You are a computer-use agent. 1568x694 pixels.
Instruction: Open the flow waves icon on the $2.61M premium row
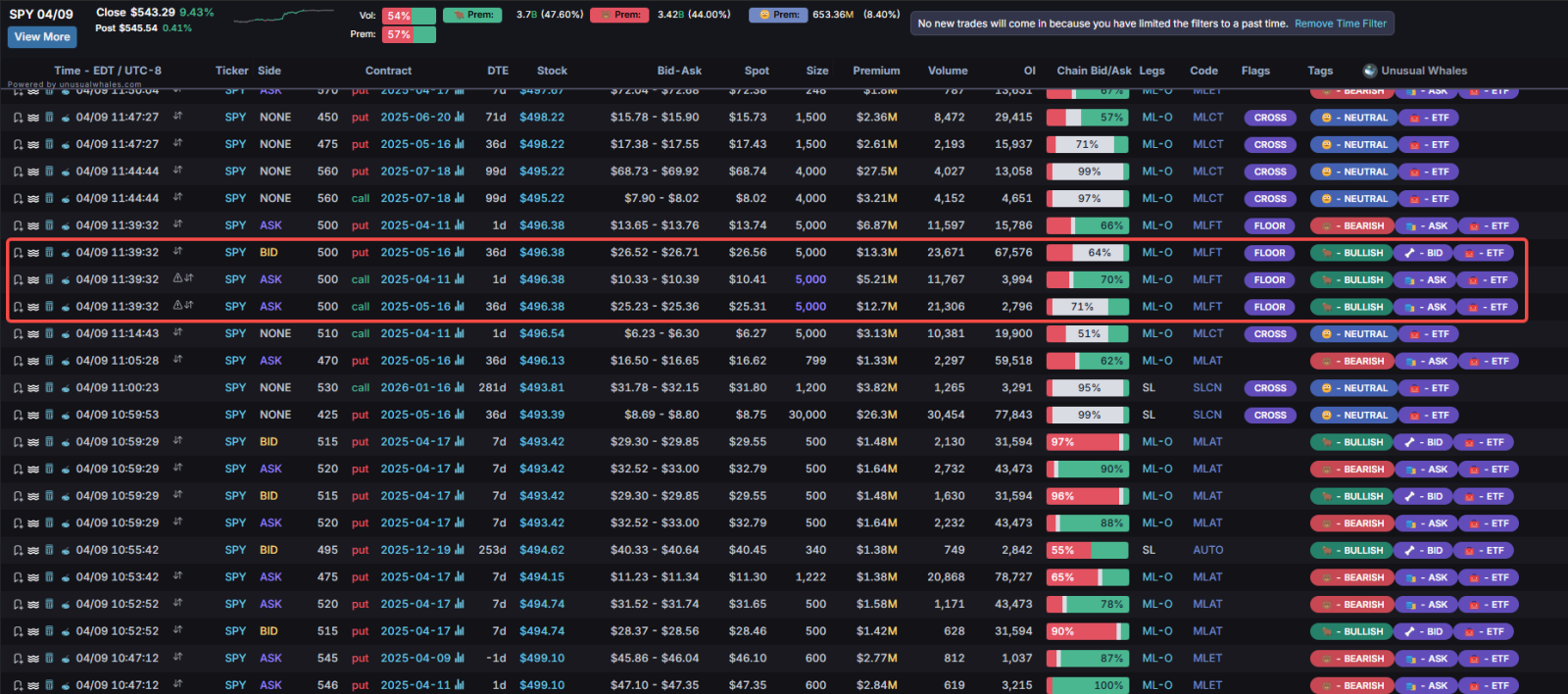(33, 145)
